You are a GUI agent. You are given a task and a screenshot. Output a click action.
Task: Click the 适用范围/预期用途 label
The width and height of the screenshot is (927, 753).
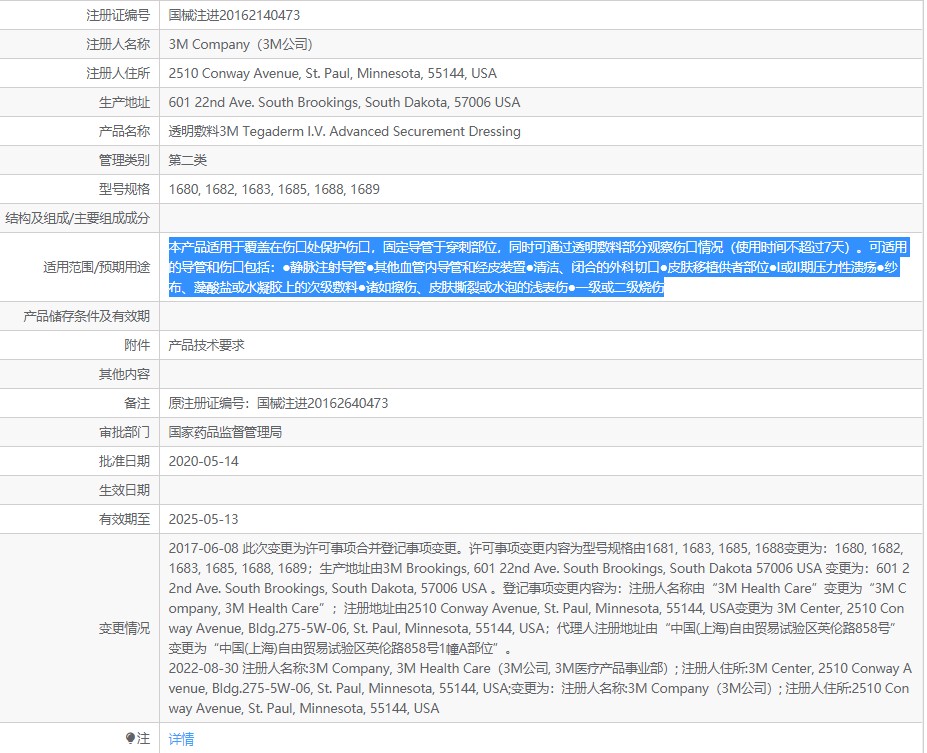pos(96,267)
